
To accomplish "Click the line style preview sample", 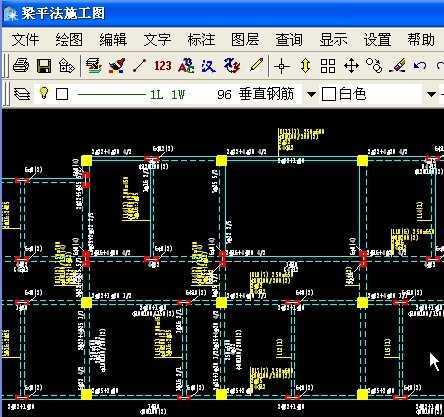I will (111, 94).
